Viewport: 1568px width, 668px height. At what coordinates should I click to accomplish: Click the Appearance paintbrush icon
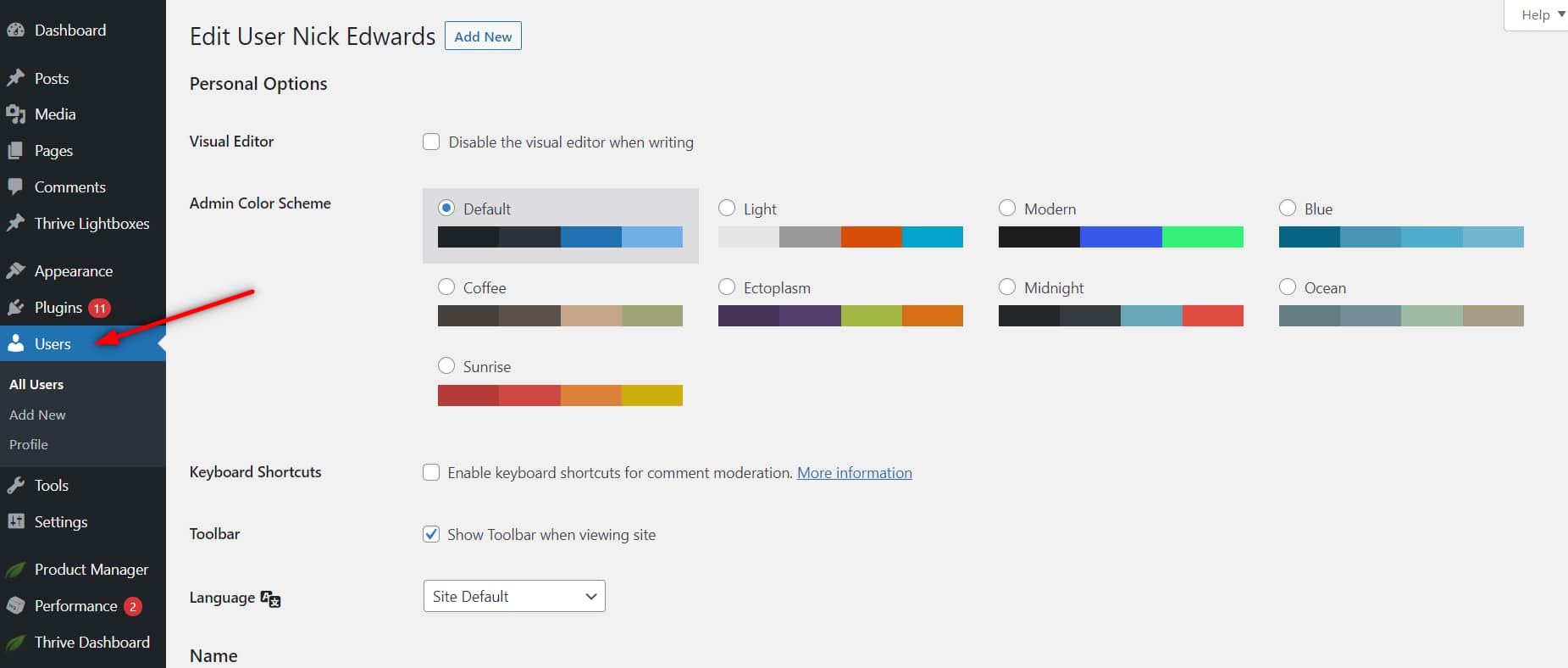[15, 270]
